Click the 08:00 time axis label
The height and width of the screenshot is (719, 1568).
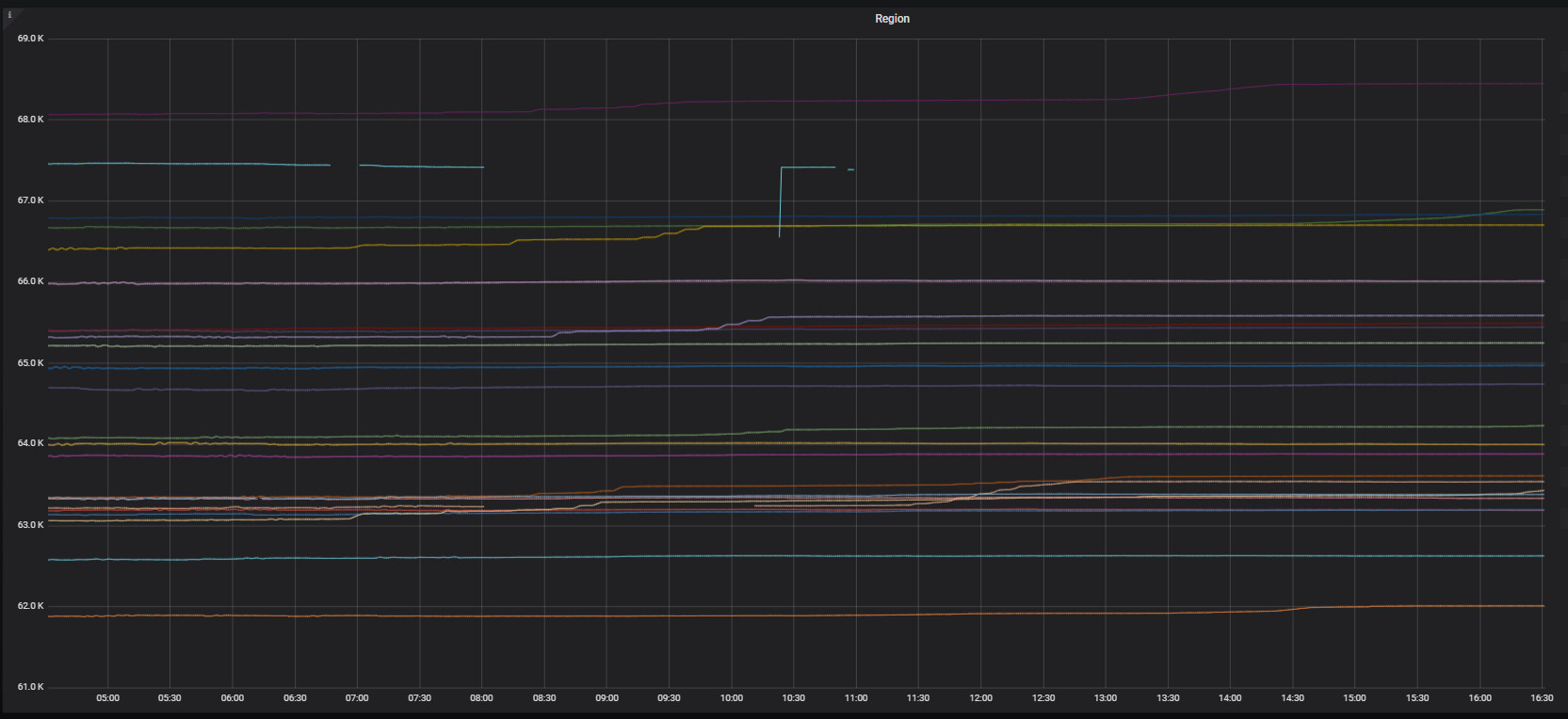(x=481, y=698)
